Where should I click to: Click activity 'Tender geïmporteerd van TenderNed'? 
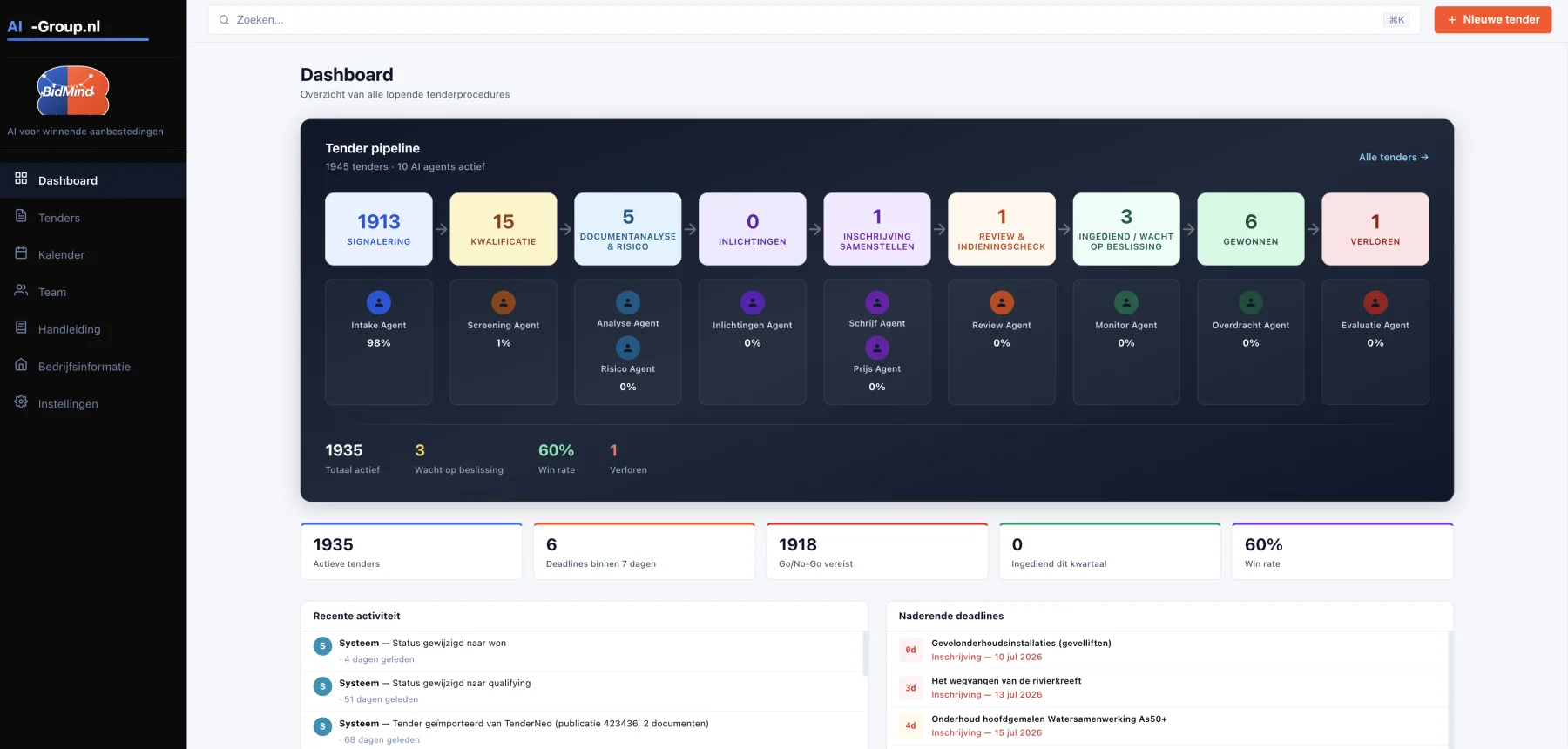(582, 731)
